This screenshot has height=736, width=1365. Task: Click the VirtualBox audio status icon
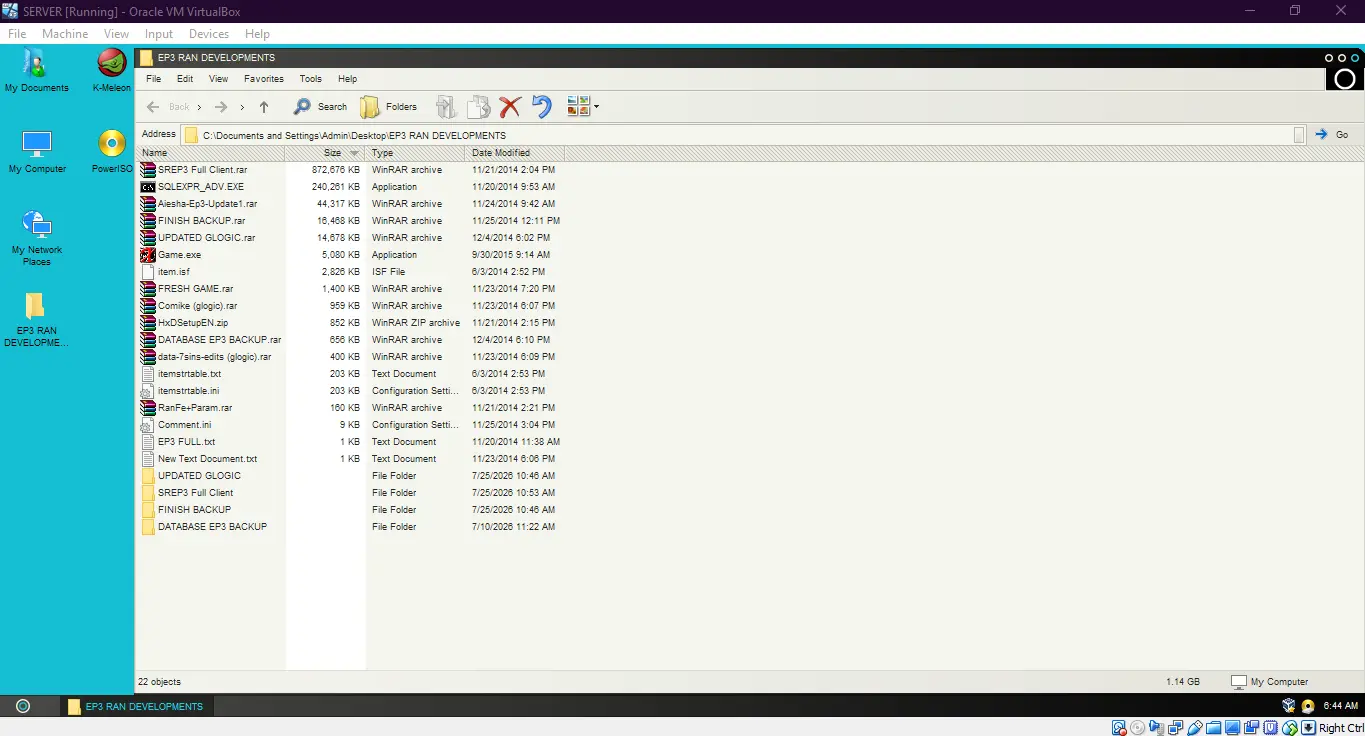pos(1157,728)
